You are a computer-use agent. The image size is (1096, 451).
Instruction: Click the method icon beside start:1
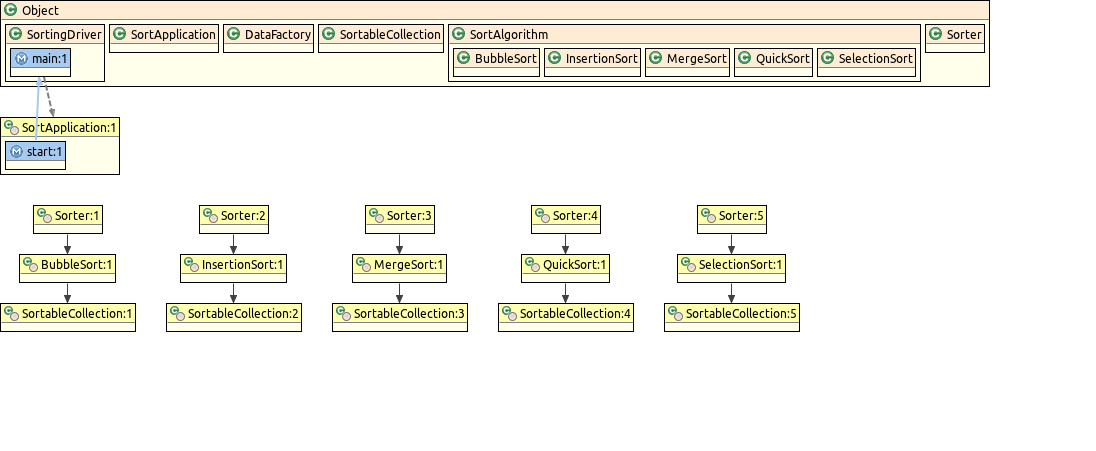click(16, 152)
